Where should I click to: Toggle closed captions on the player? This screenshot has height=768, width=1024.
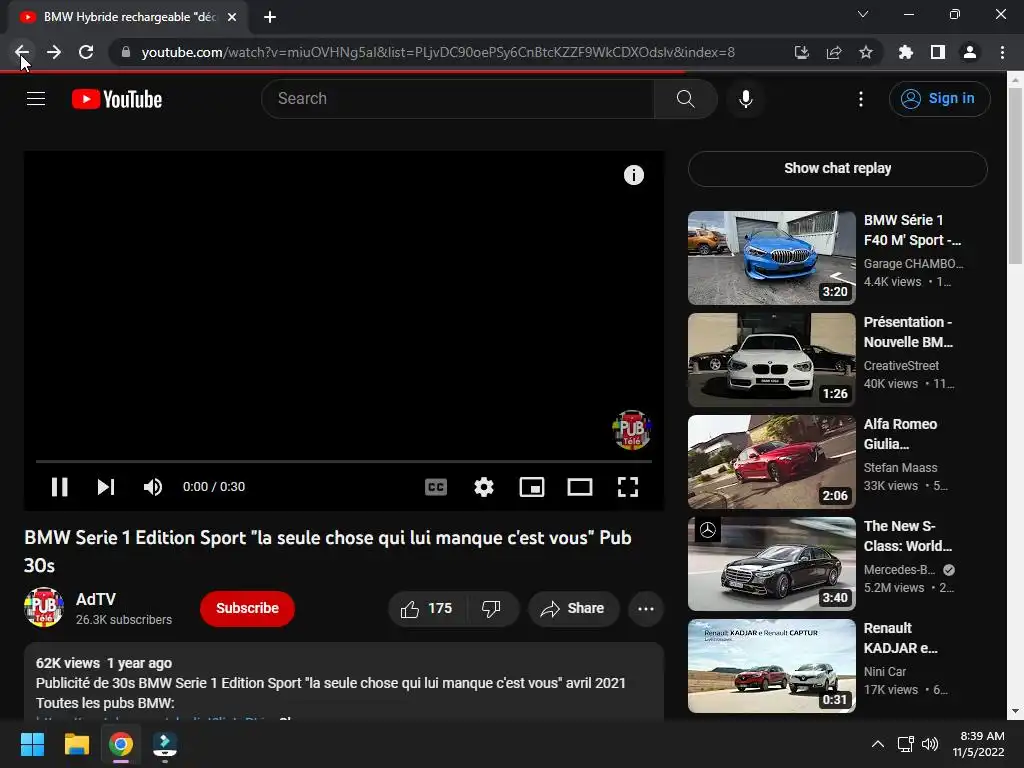tap(436, 487)
